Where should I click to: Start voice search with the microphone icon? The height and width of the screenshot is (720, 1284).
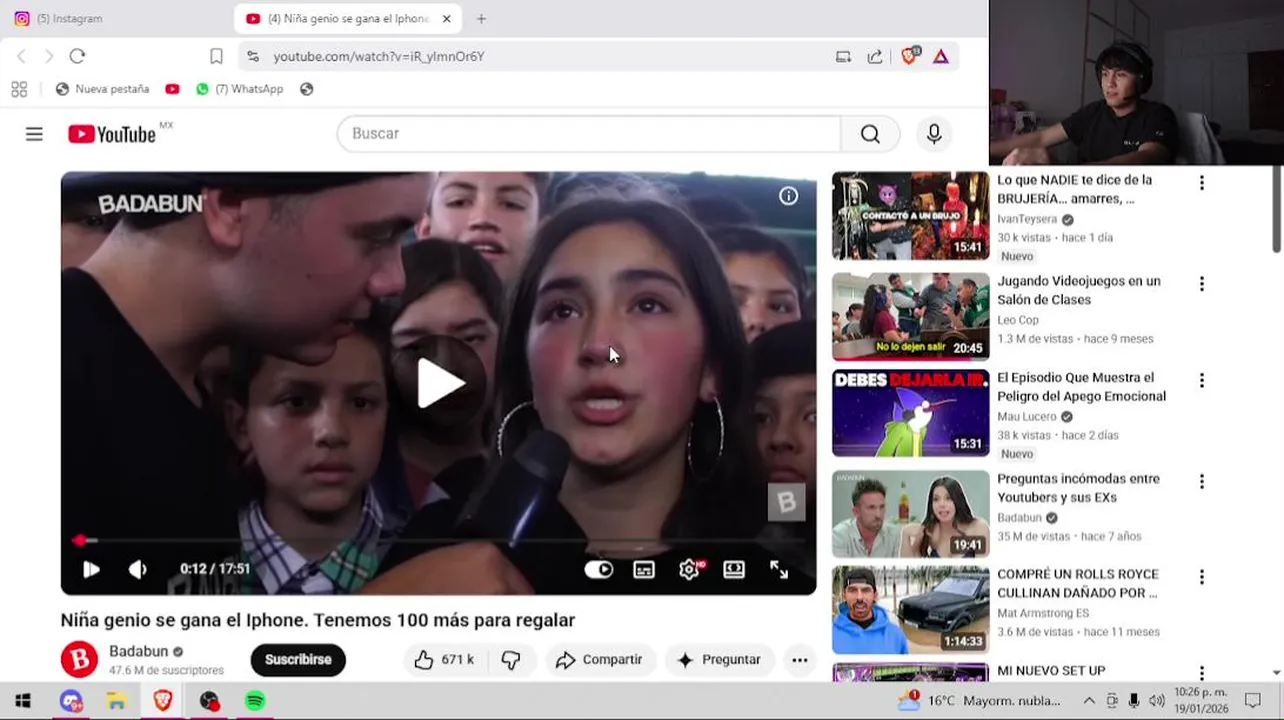pos(934,134)
